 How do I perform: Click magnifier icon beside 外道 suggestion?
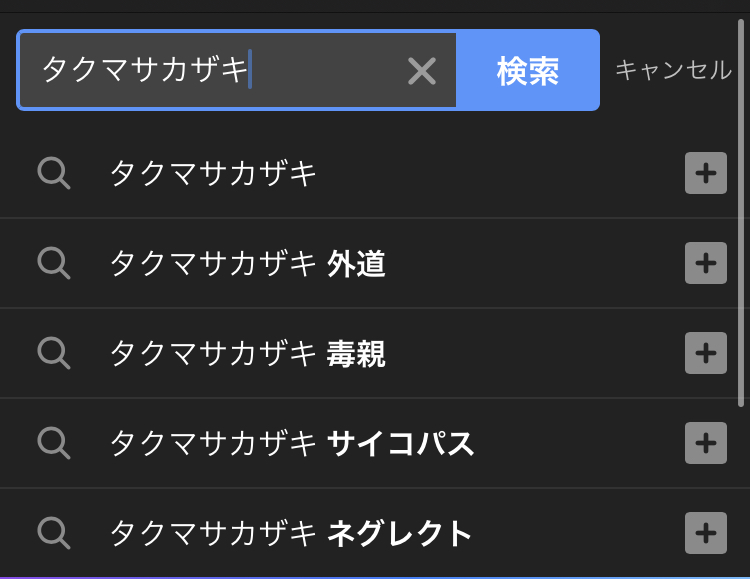[53, 263]
